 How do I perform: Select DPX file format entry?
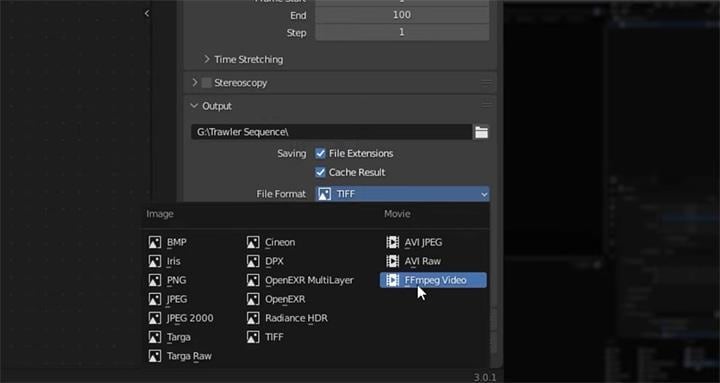click(265, 261)
